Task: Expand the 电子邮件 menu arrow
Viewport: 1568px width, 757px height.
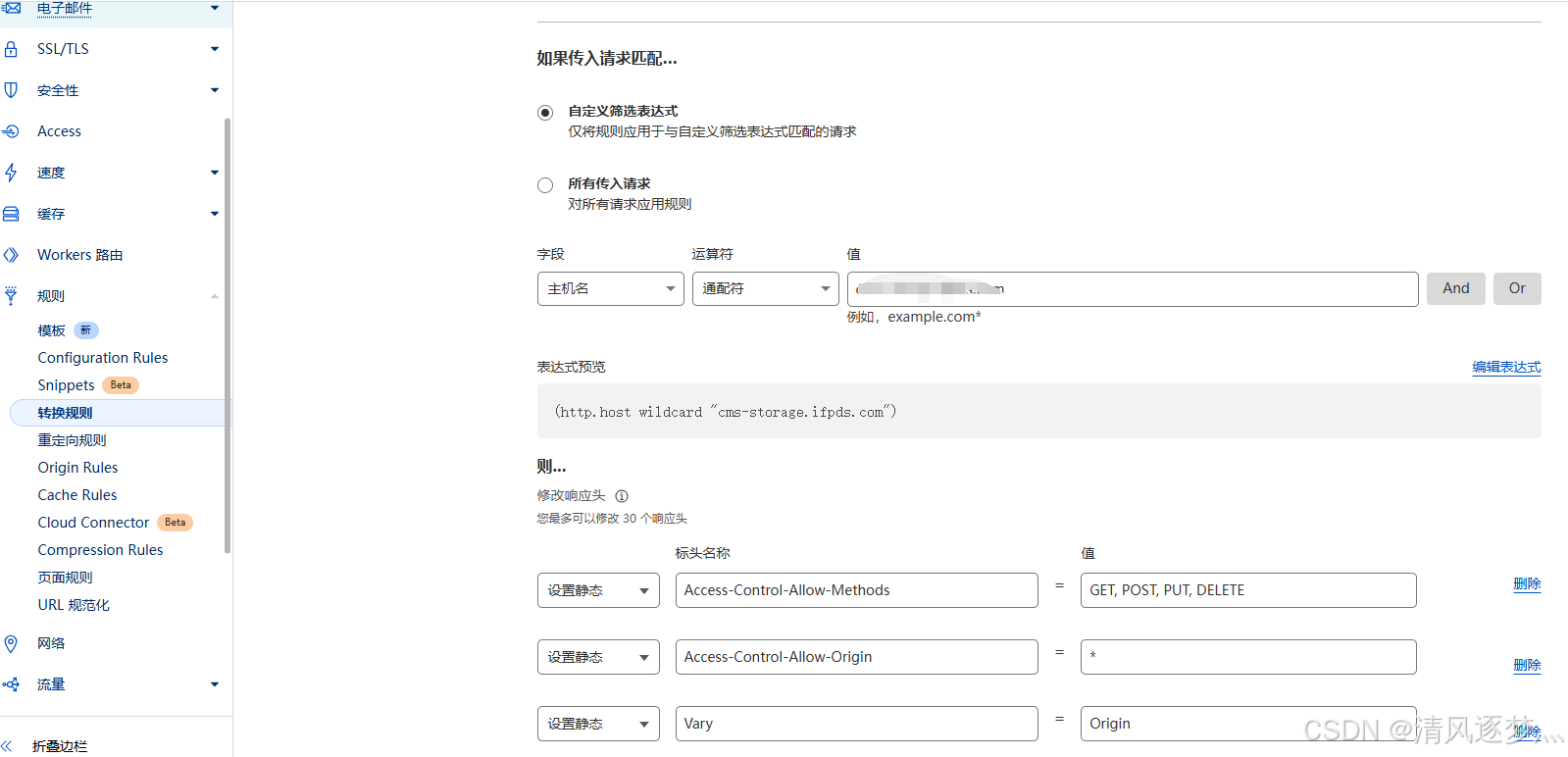Action: (x=215, y=8)
